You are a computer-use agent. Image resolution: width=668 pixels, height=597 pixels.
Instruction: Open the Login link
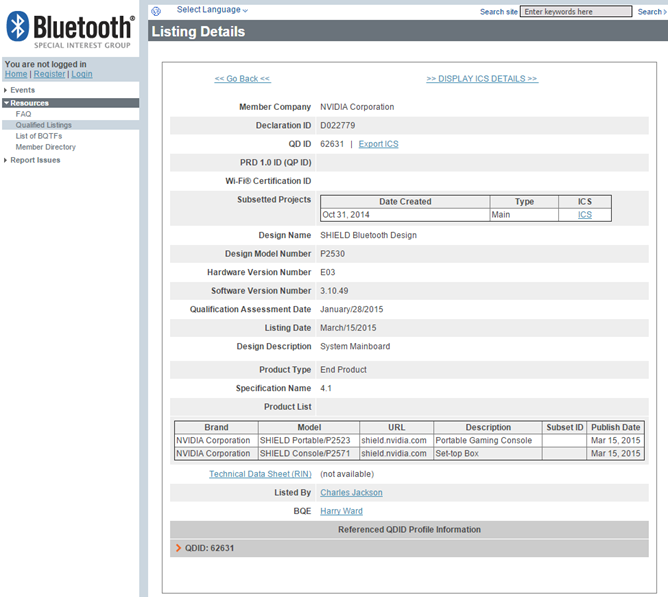click(x=82, y=74)
